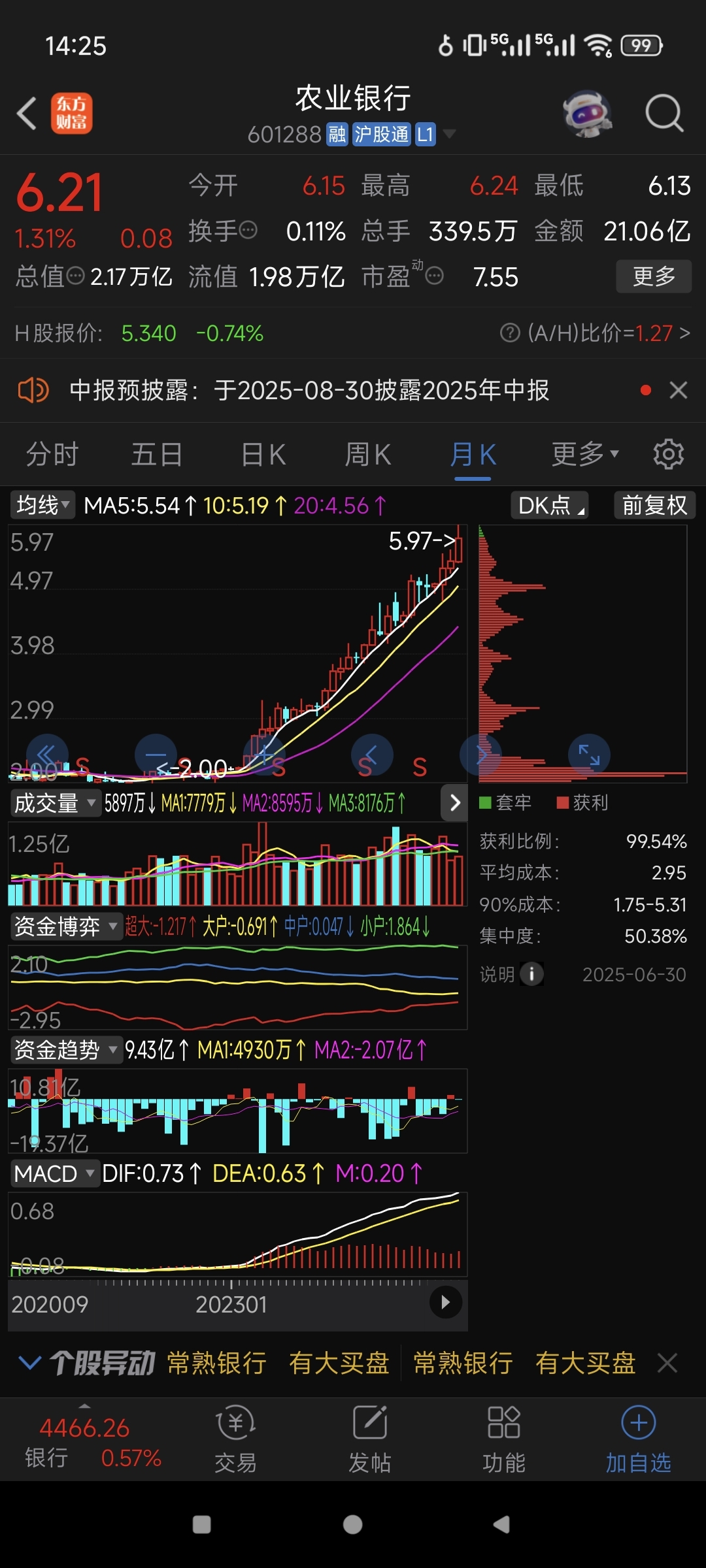Tap the 沪股通 tag
This screenshot has height=1568, width=706.
point(382,135)
